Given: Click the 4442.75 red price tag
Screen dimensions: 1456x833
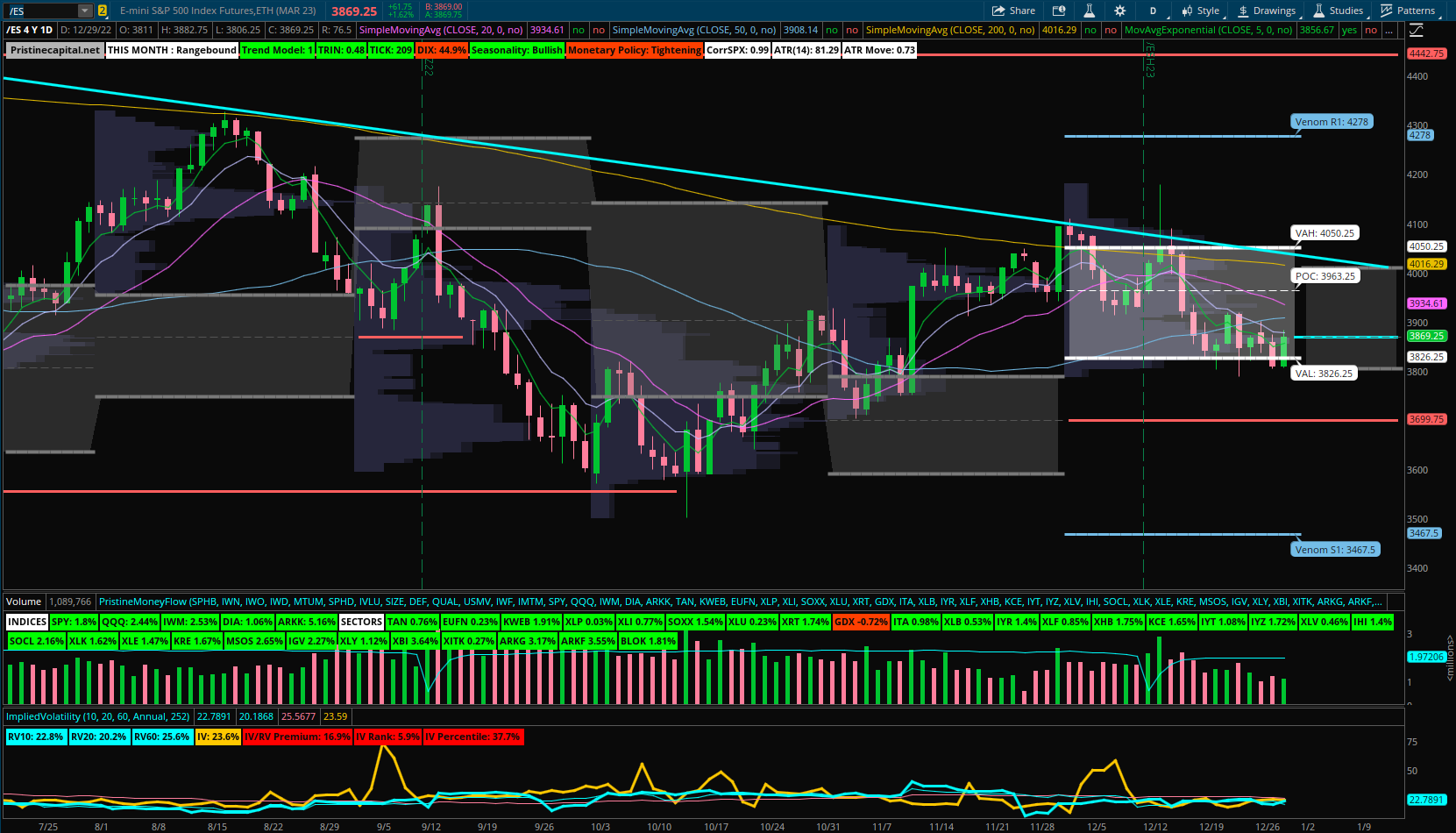Looking at the screenshot, I should (x=1426, y=53).
